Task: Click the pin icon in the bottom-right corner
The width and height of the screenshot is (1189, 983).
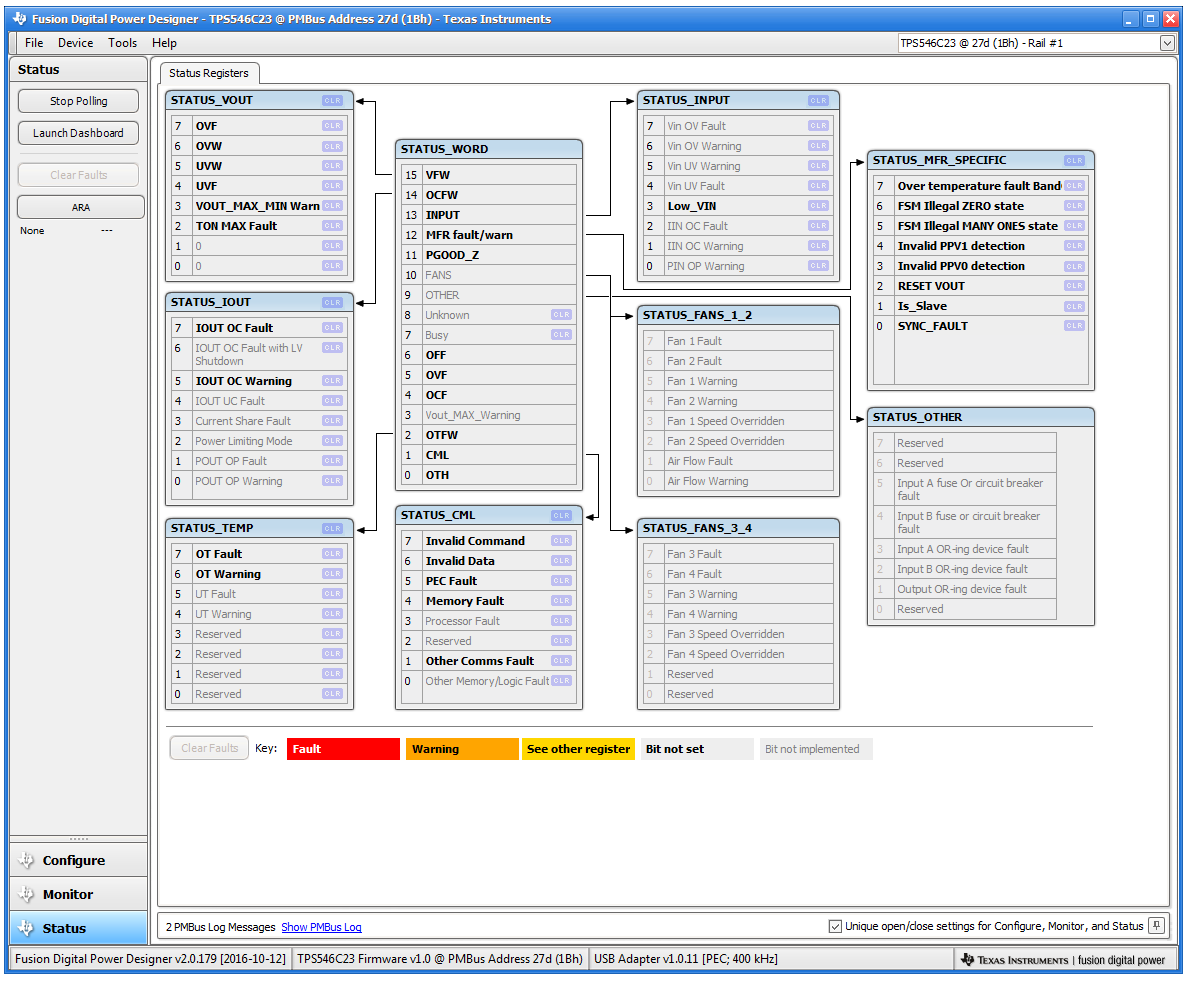Action: point(1157,926)
